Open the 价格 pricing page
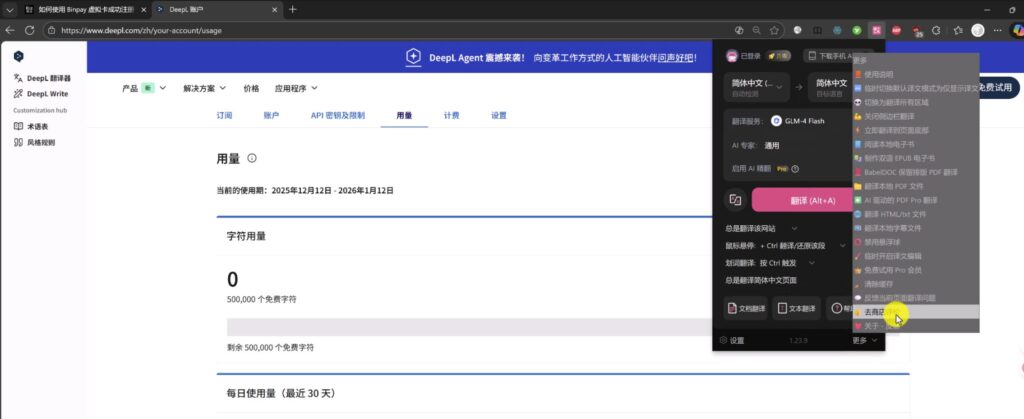This screenshot has width=1024, height=419. [x=251, y=88]
